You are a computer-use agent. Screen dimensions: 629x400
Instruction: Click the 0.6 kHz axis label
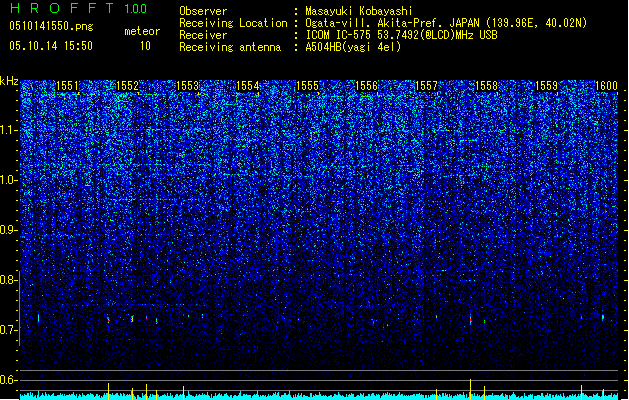tap(9, 380)
